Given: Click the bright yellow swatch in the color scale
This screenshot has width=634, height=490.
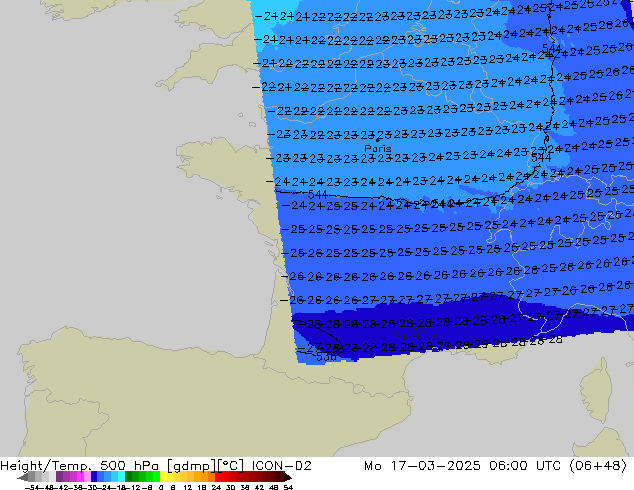Looking at the screenshot, I should click(x=163, y=477).
